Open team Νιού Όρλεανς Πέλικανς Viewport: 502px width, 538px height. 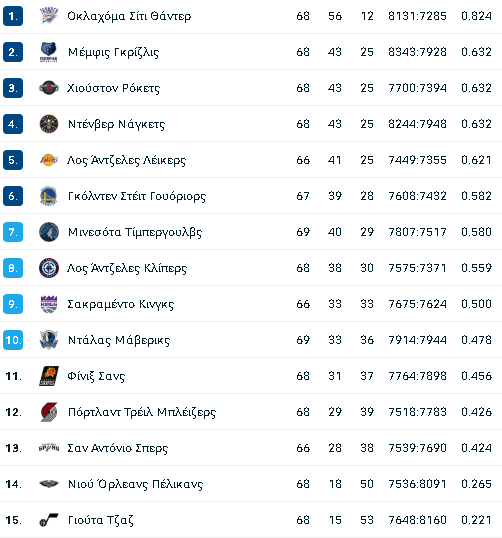[135, 484]
